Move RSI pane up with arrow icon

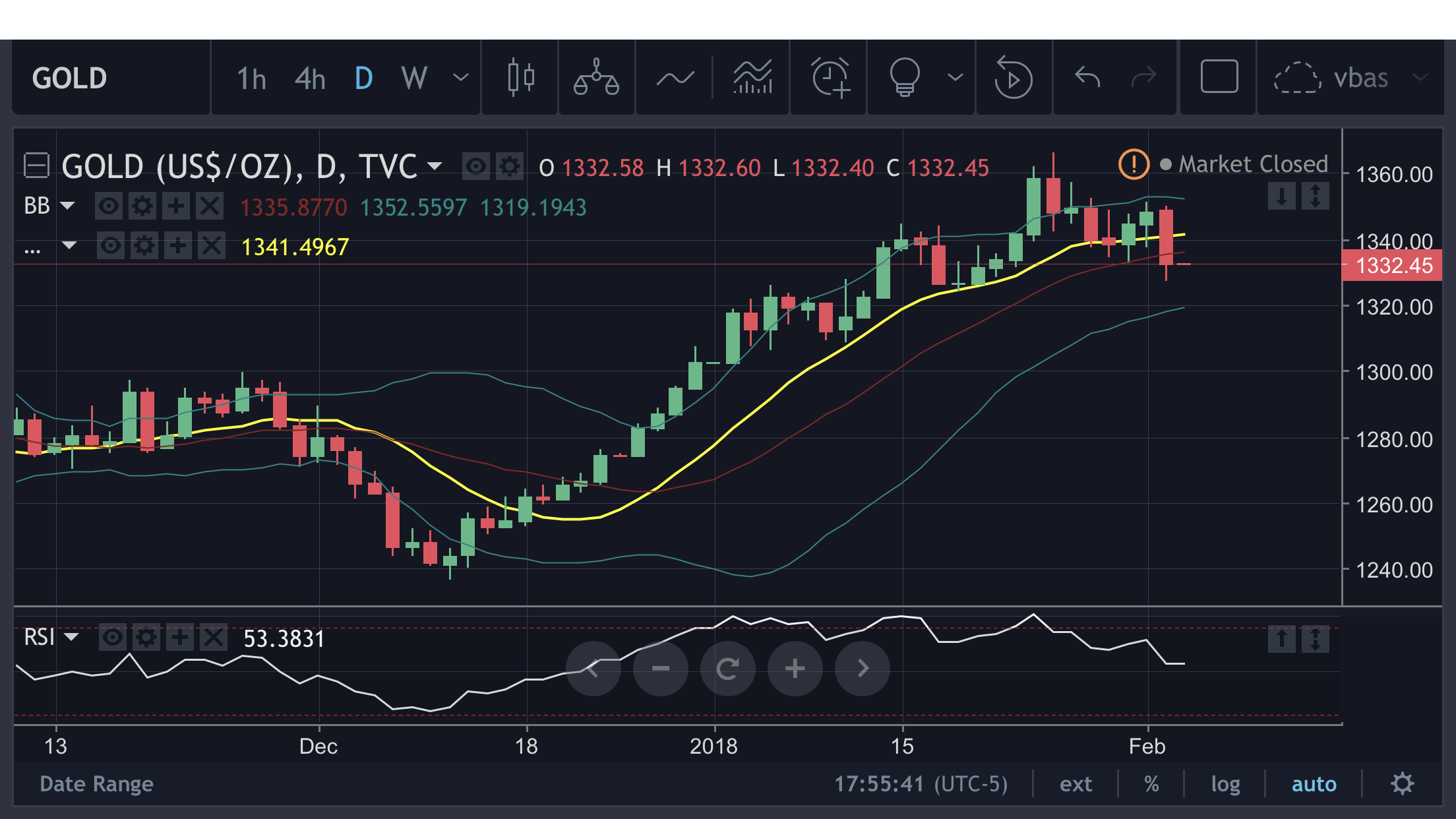(1282, 638)
